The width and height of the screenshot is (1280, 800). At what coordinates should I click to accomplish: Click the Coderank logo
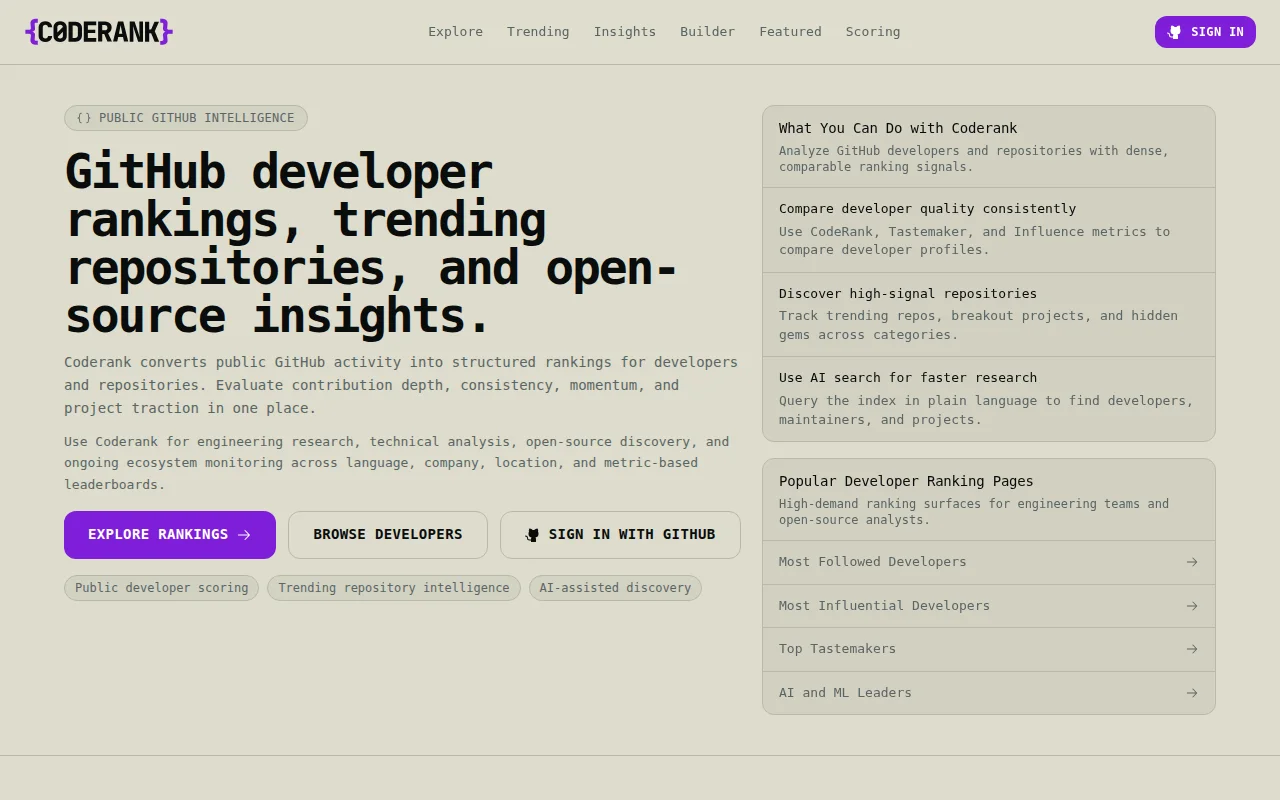(99, 32)
